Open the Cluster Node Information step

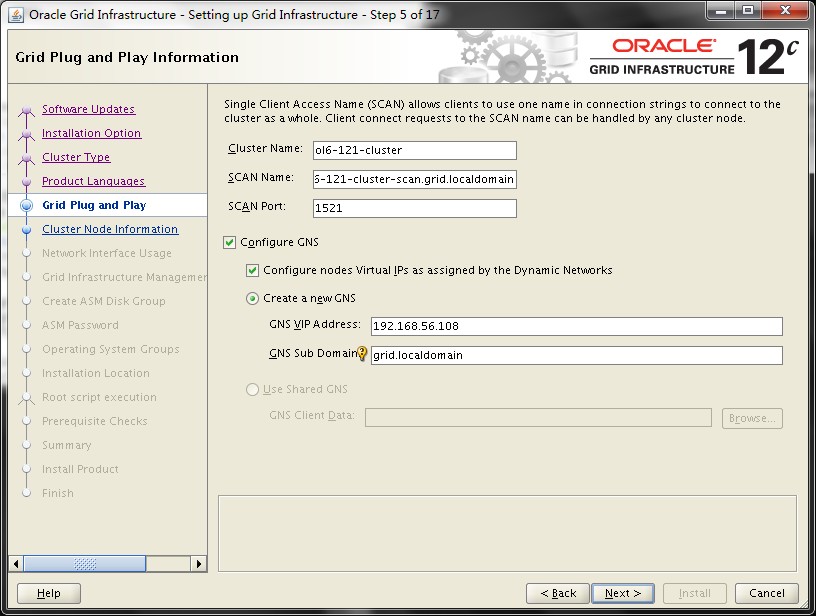(x=110, y=229)
